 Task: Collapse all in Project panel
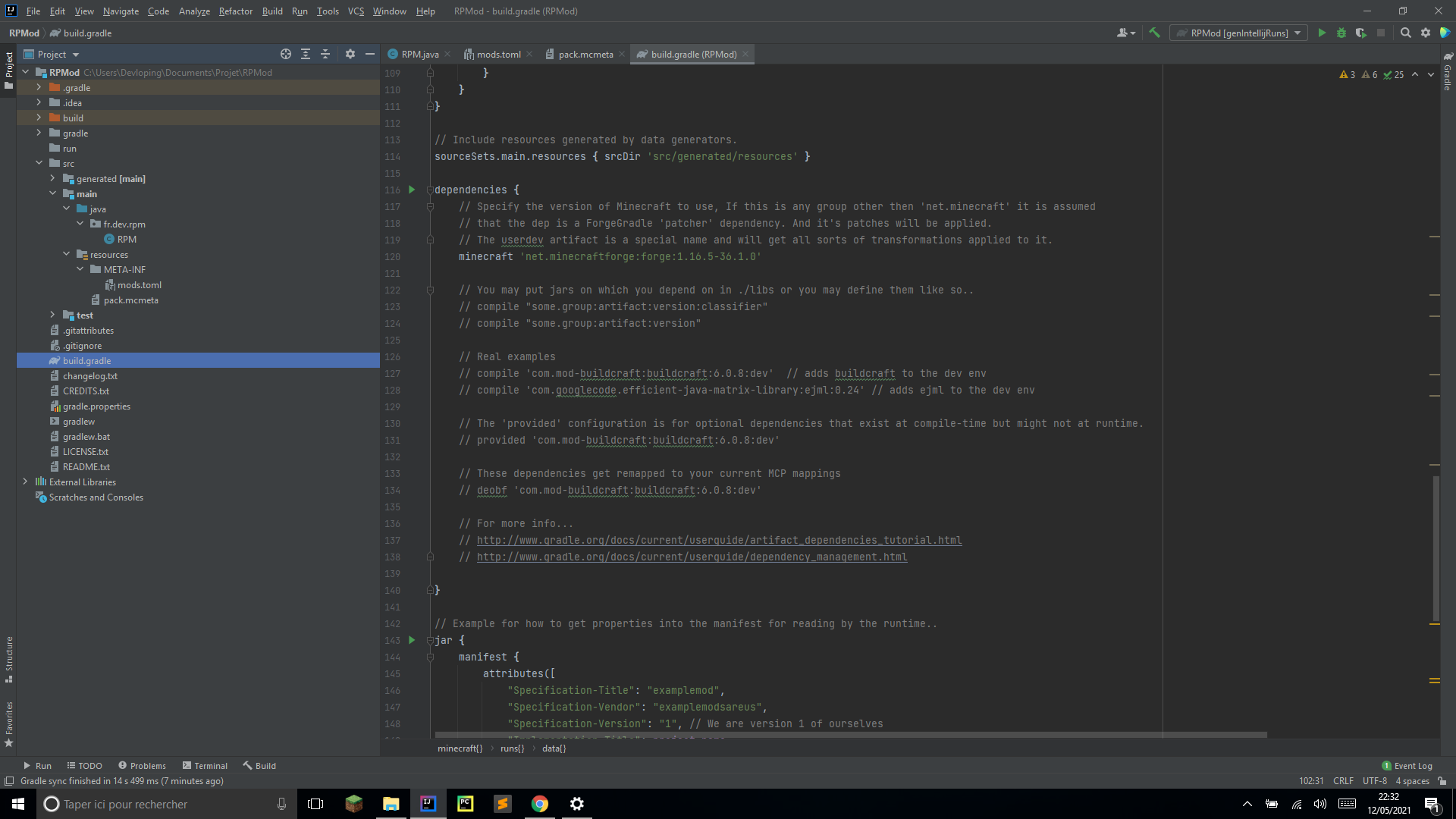tap(325, 54)
